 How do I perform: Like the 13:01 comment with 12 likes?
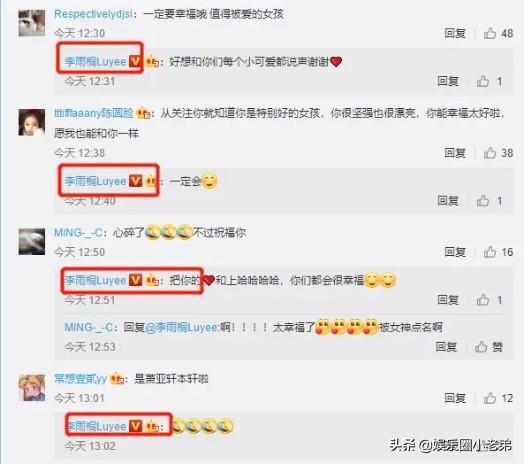point(490,398)
